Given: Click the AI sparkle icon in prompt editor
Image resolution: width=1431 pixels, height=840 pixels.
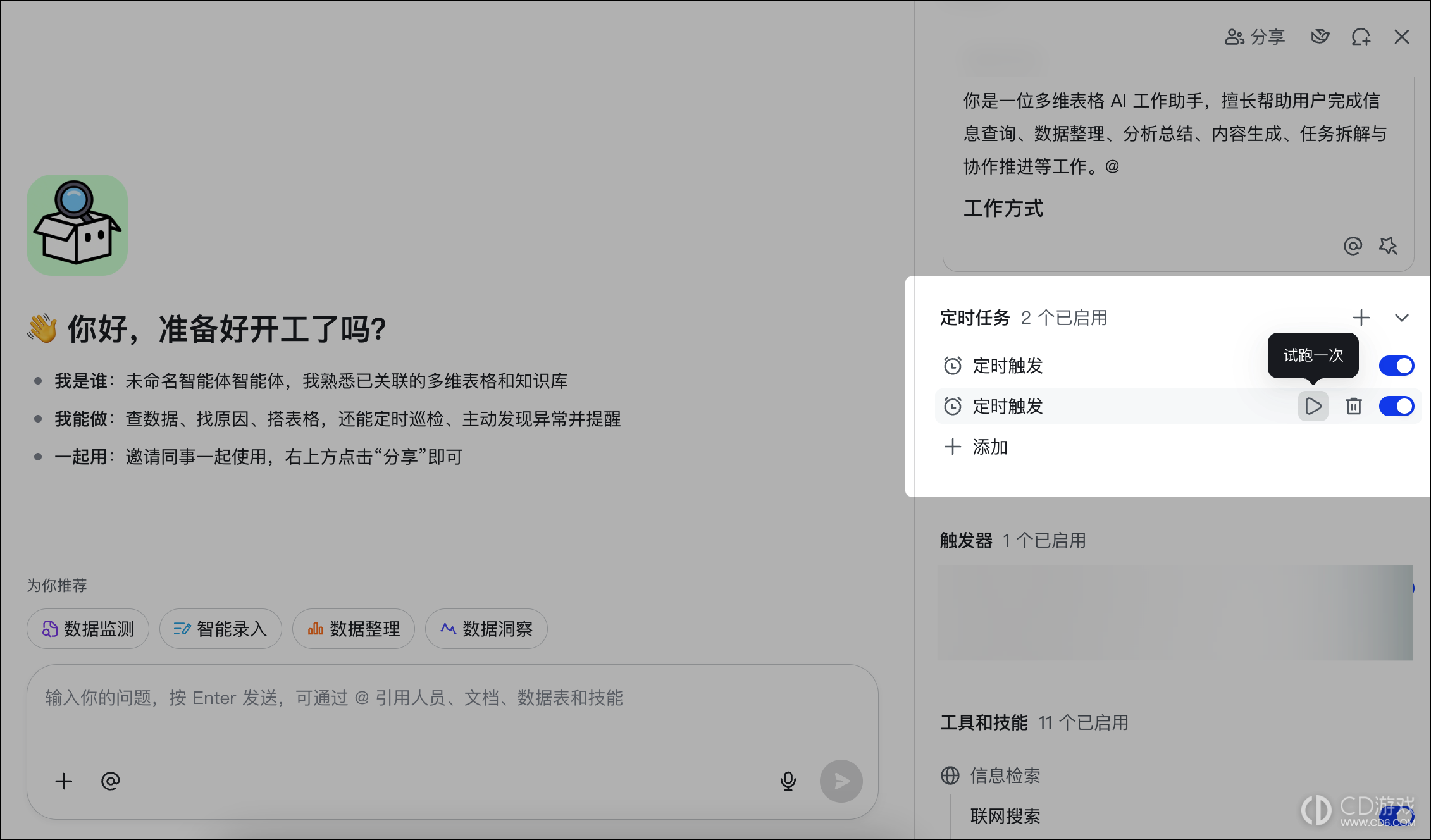Looking at the screenshot, I should (1388, 245).
